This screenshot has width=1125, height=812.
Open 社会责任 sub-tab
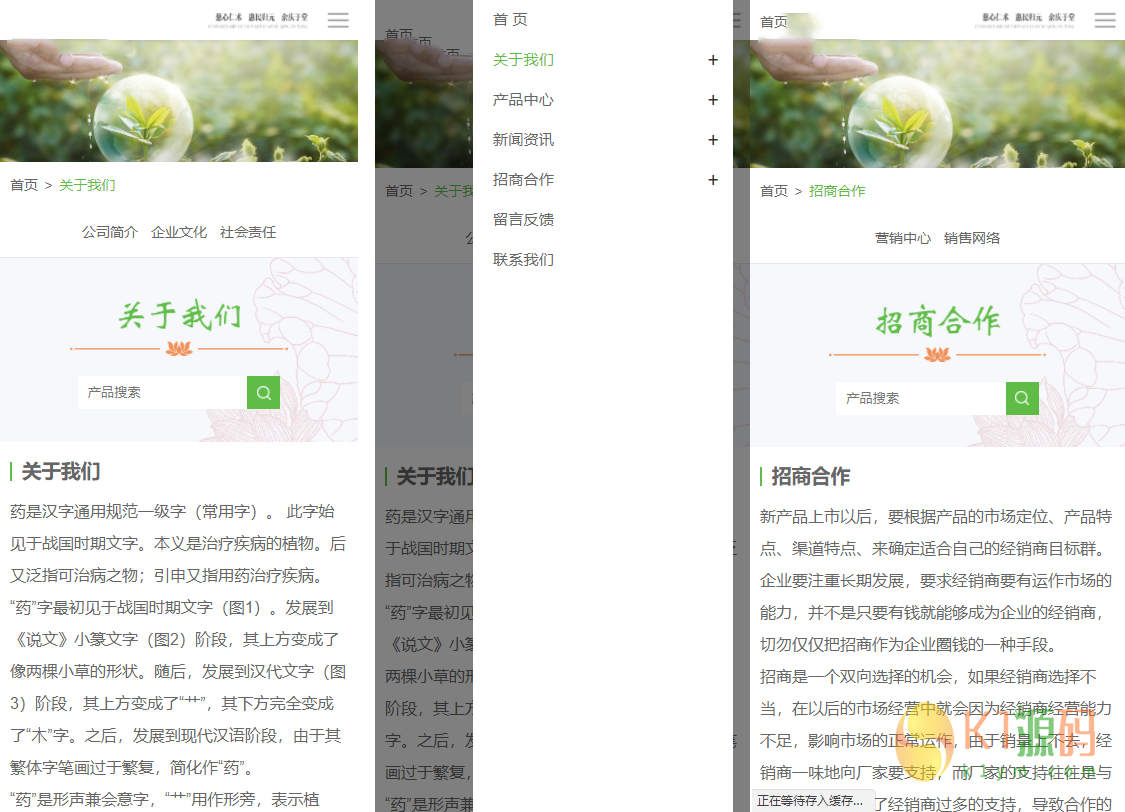(x=248, y=232)
